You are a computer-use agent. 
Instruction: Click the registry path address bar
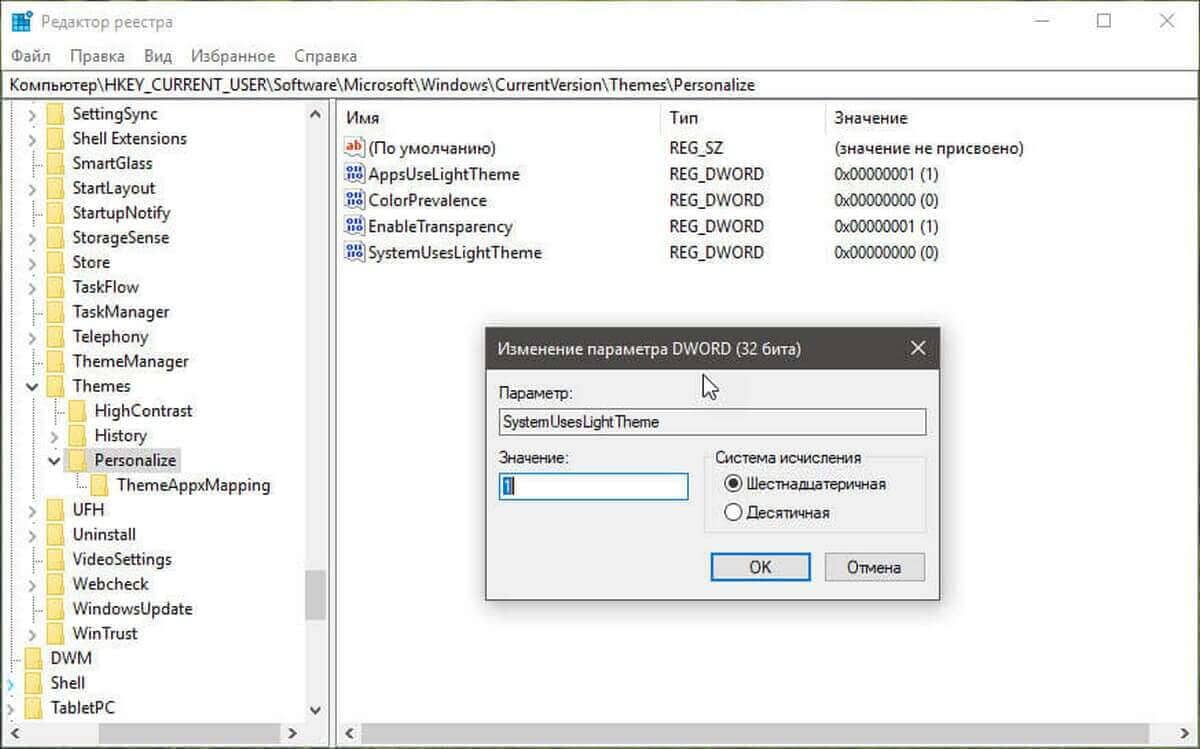pos(600,85)
